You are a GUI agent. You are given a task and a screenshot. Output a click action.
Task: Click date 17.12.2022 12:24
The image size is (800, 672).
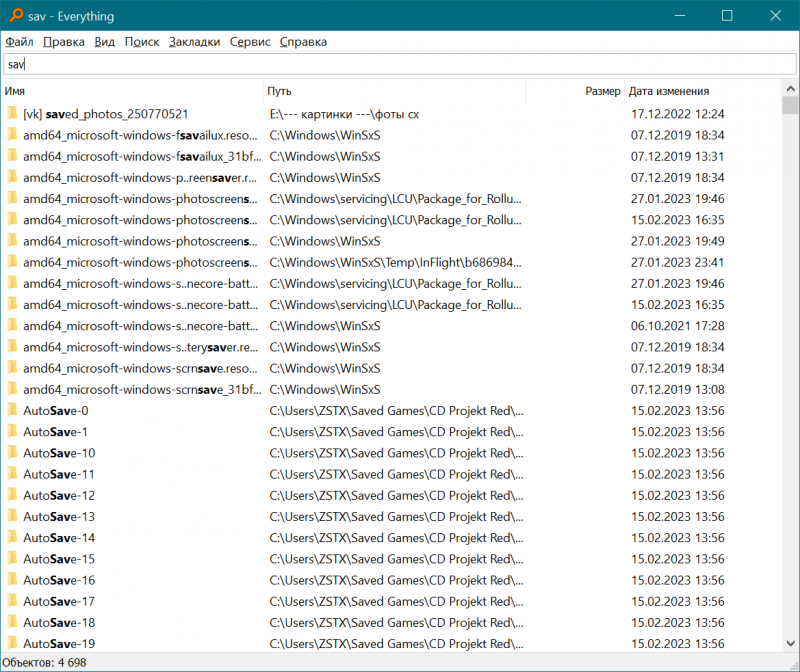click(678, 114)
